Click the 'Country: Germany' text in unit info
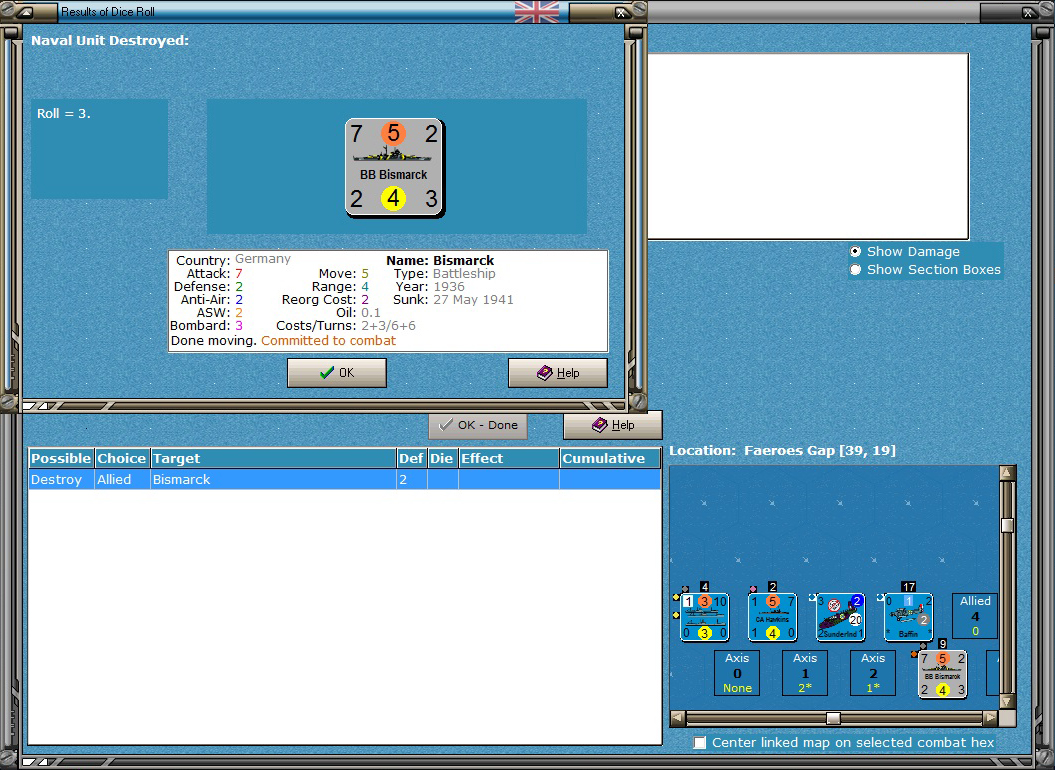1055x770 pixels. [233, 260]
